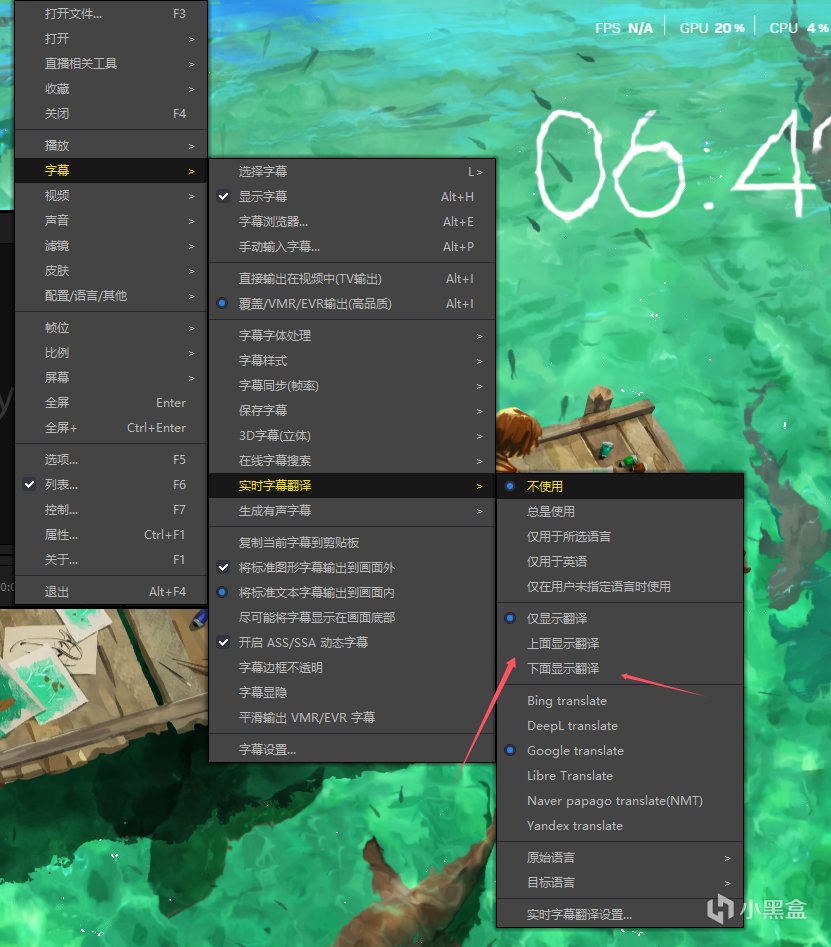Choose DeepL translate engine
The width and height of the screenshot is (831, 947).
620,725
